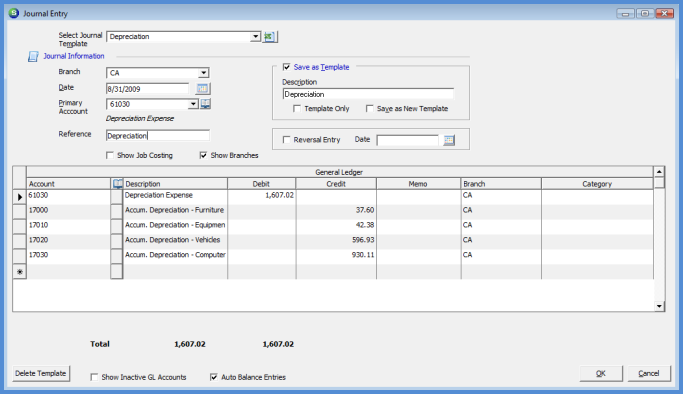The image size is (683, 394).
Task: Open the calendar picker for the journal Date
Action: [x=202, y=88]
